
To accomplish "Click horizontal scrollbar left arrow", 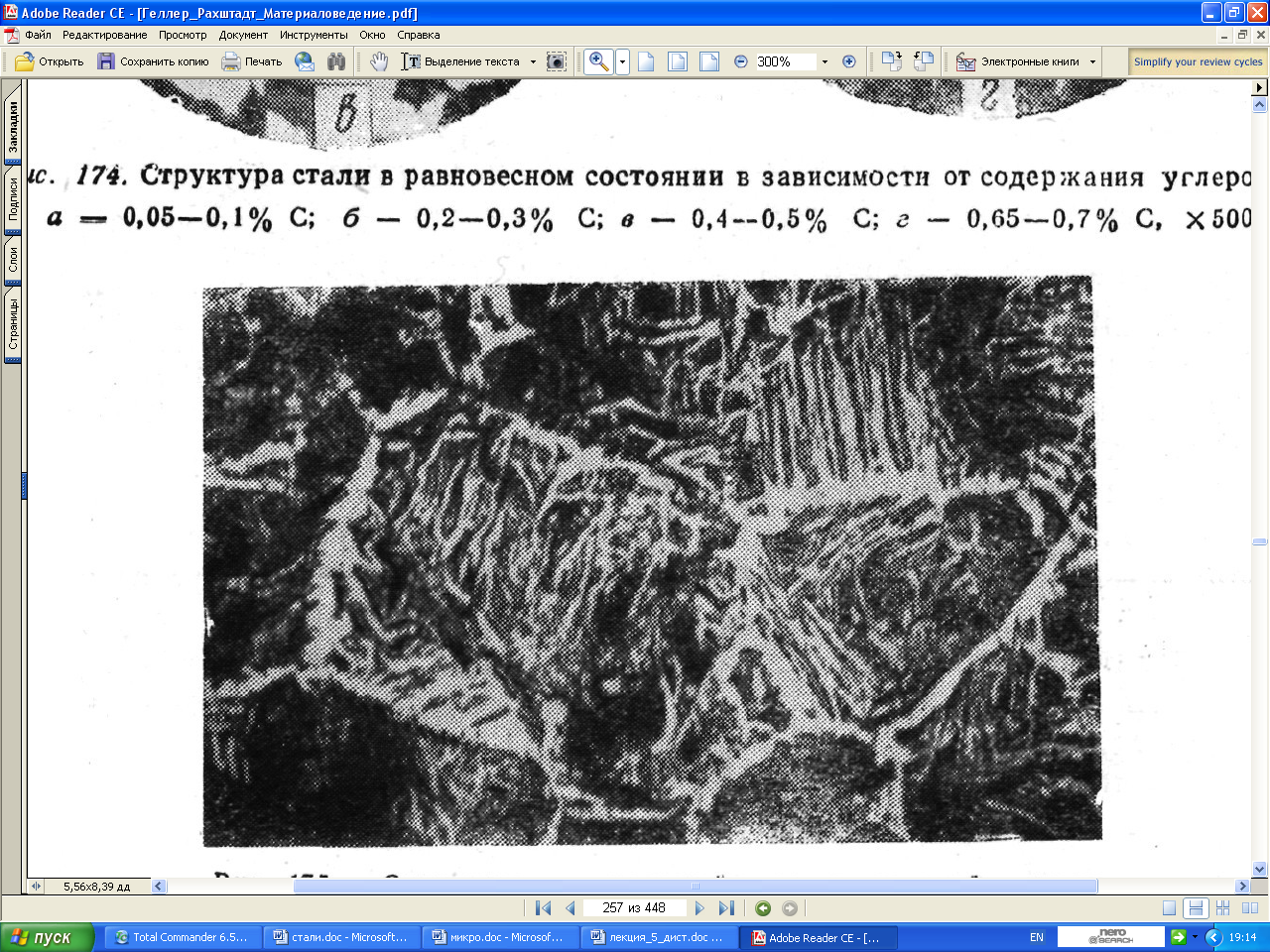I will coord(159,886).
